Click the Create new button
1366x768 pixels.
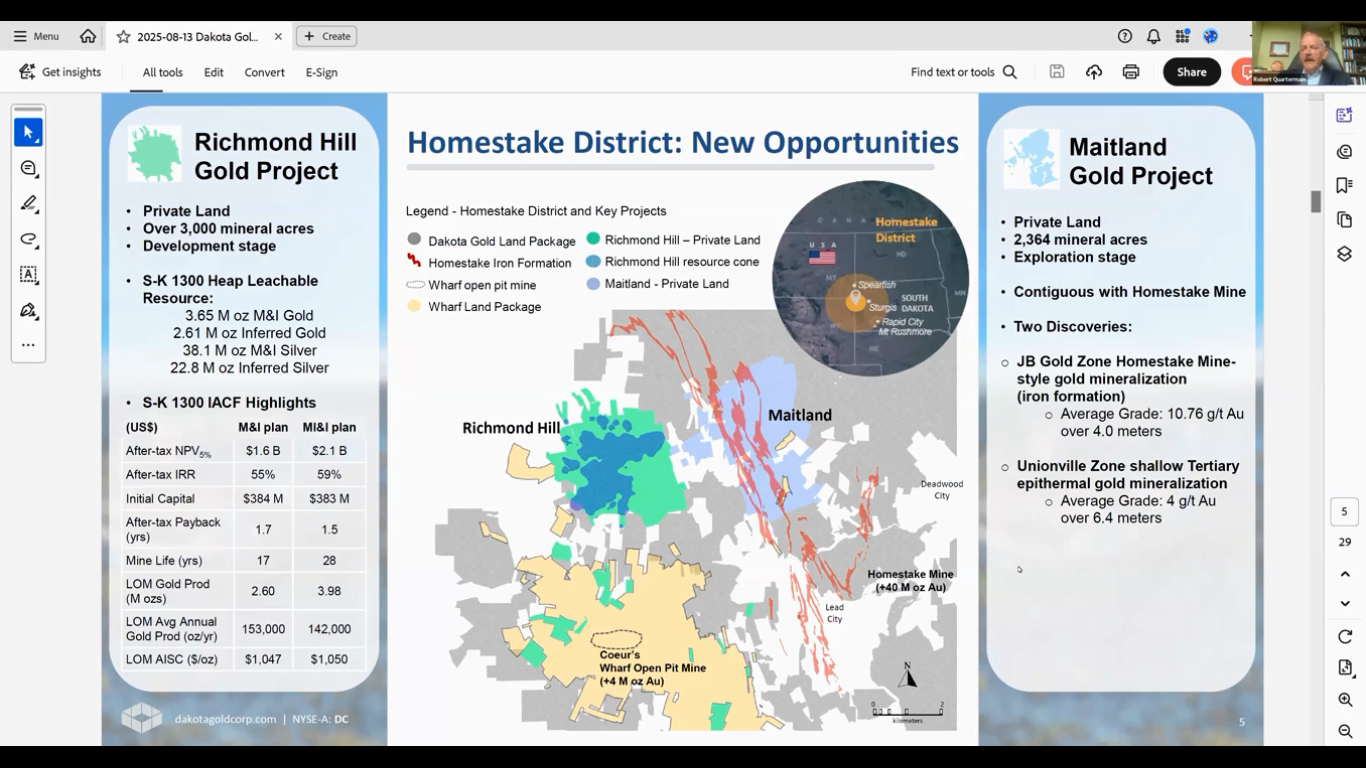click(x=327, y=36)
